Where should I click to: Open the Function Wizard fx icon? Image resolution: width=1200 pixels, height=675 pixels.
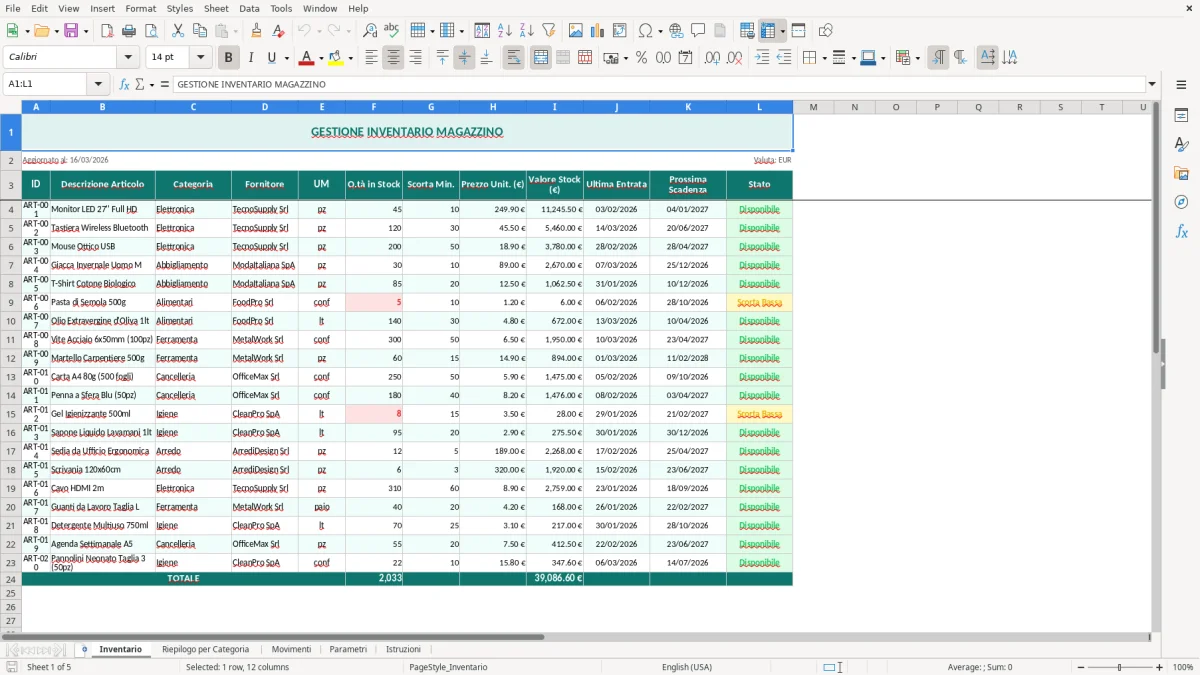(x=125, y=84)
